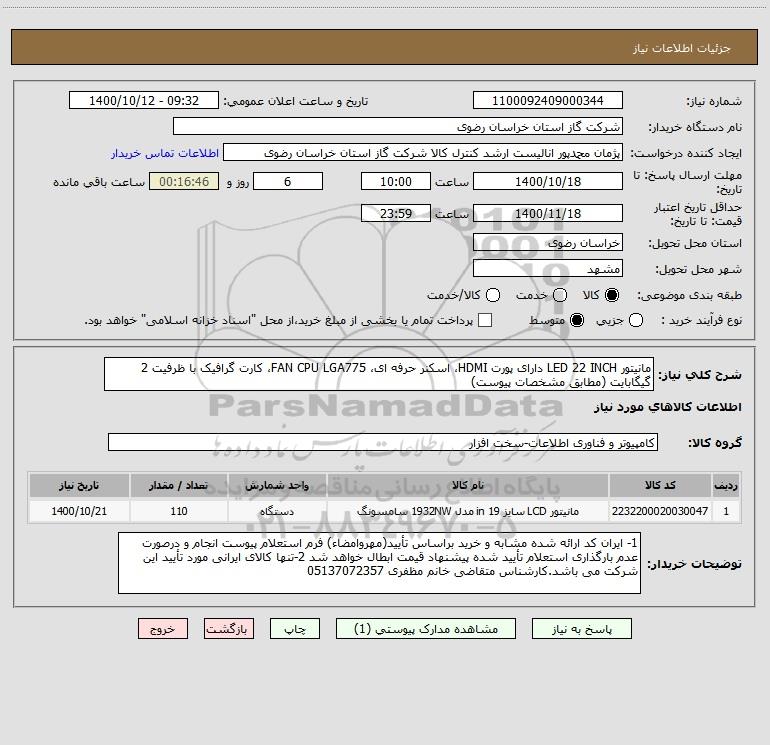Choose the متوسط purchase type radio
The image size is (770, 745).
tap(577, 320)
